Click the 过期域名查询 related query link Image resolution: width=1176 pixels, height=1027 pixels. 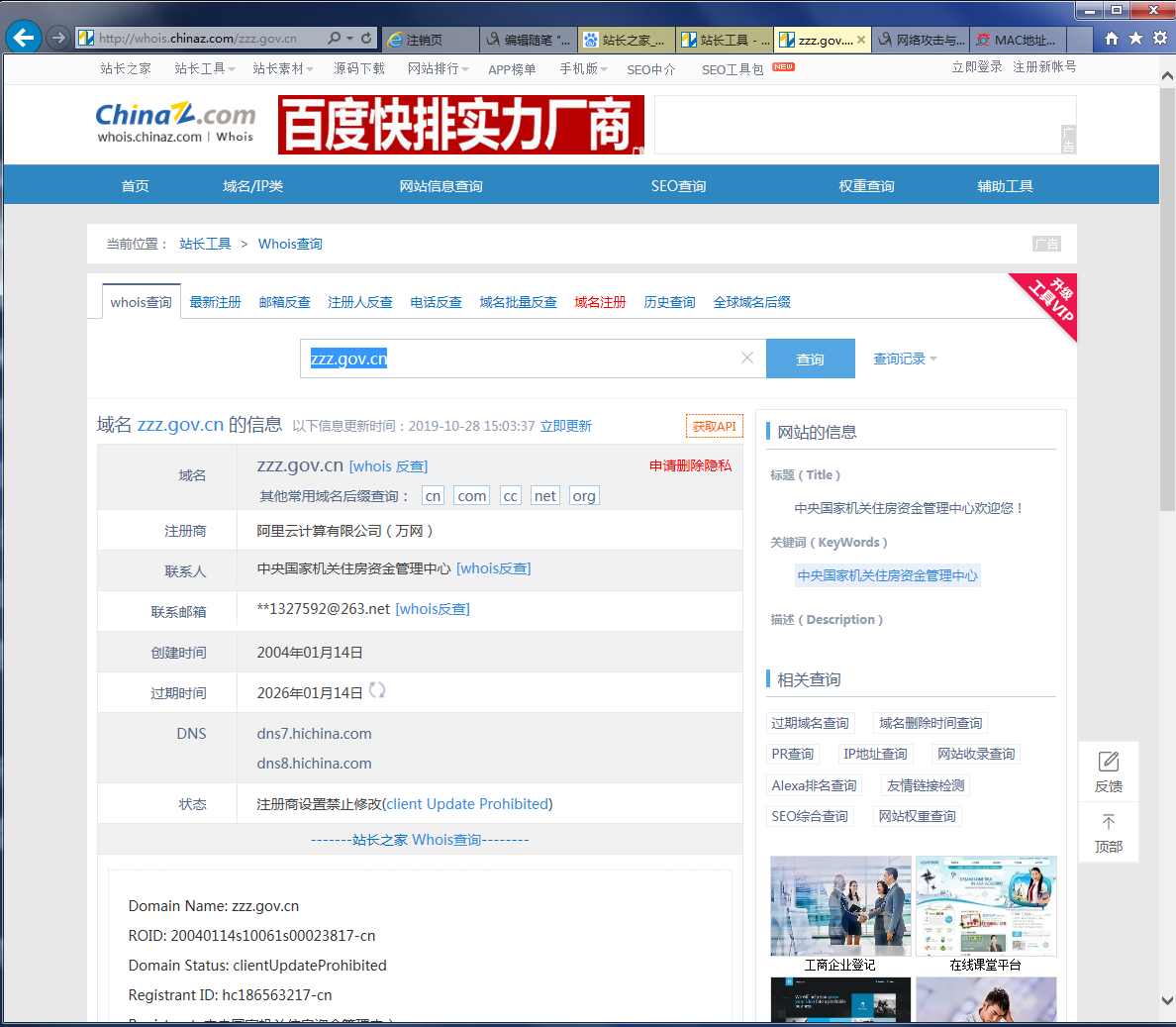pos(810,722)
